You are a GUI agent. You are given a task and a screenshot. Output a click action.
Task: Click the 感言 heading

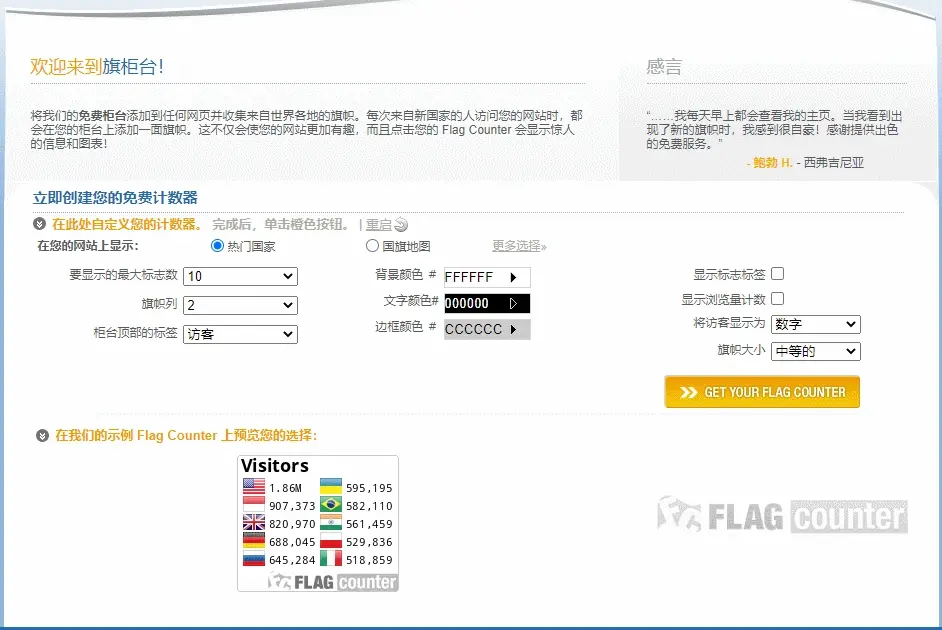664,66
